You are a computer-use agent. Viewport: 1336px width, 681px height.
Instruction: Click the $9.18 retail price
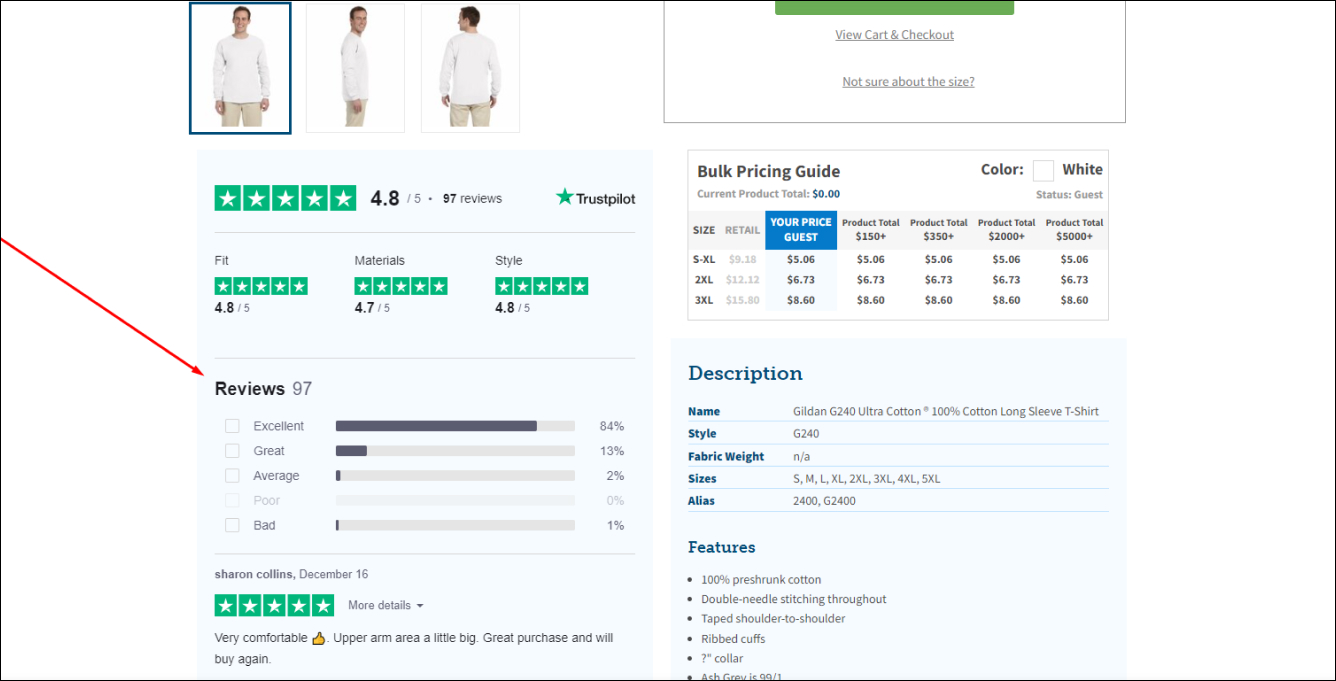click(742, 260)
